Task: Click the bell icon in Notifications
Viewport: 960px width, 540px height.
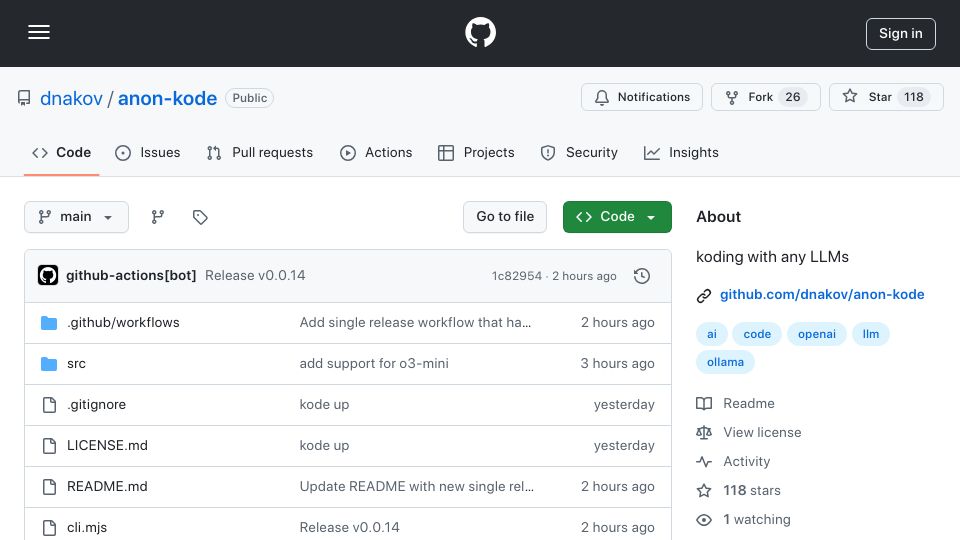Action: 602,97
